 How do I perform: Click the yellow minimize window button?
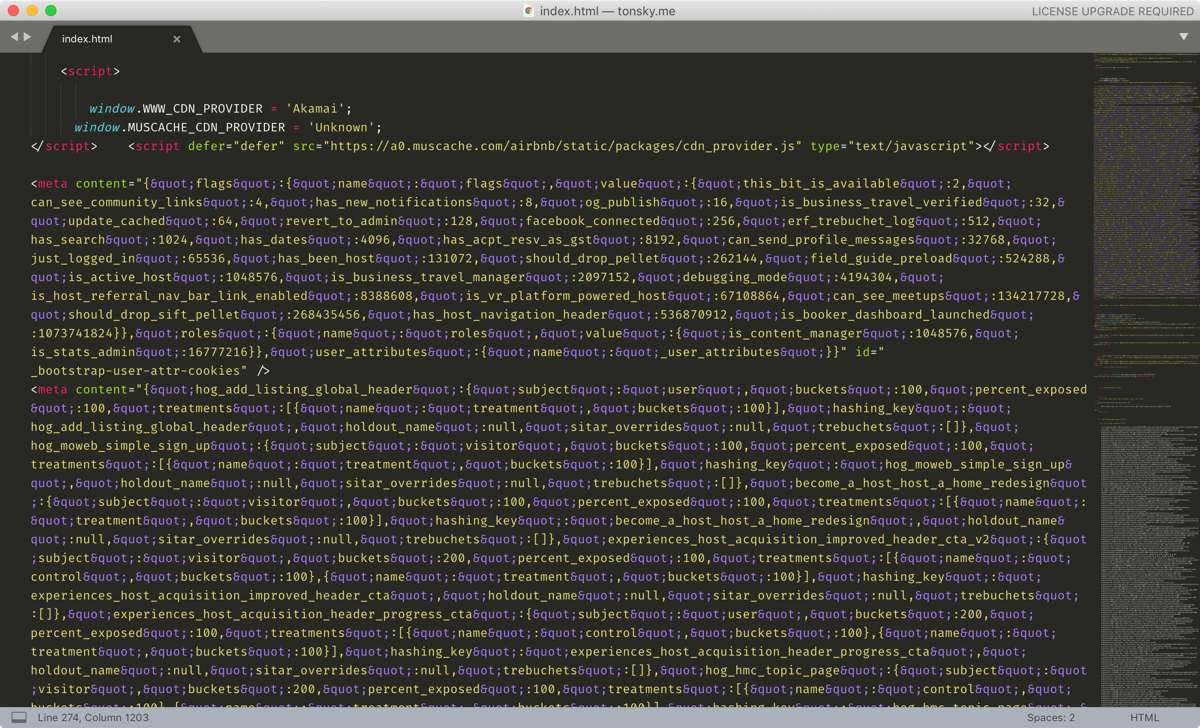(x=32, y=11)
